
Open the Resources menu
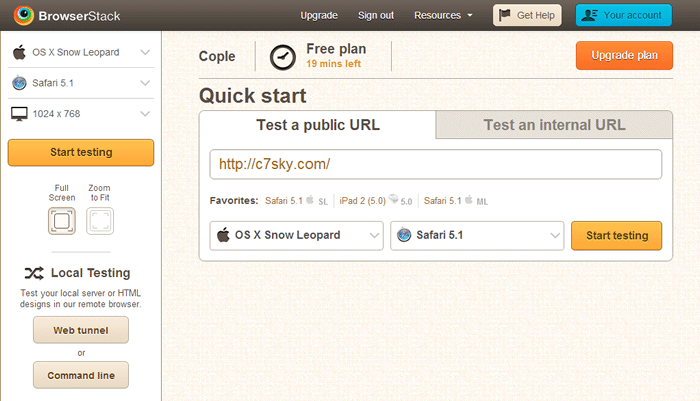(442, 15)
